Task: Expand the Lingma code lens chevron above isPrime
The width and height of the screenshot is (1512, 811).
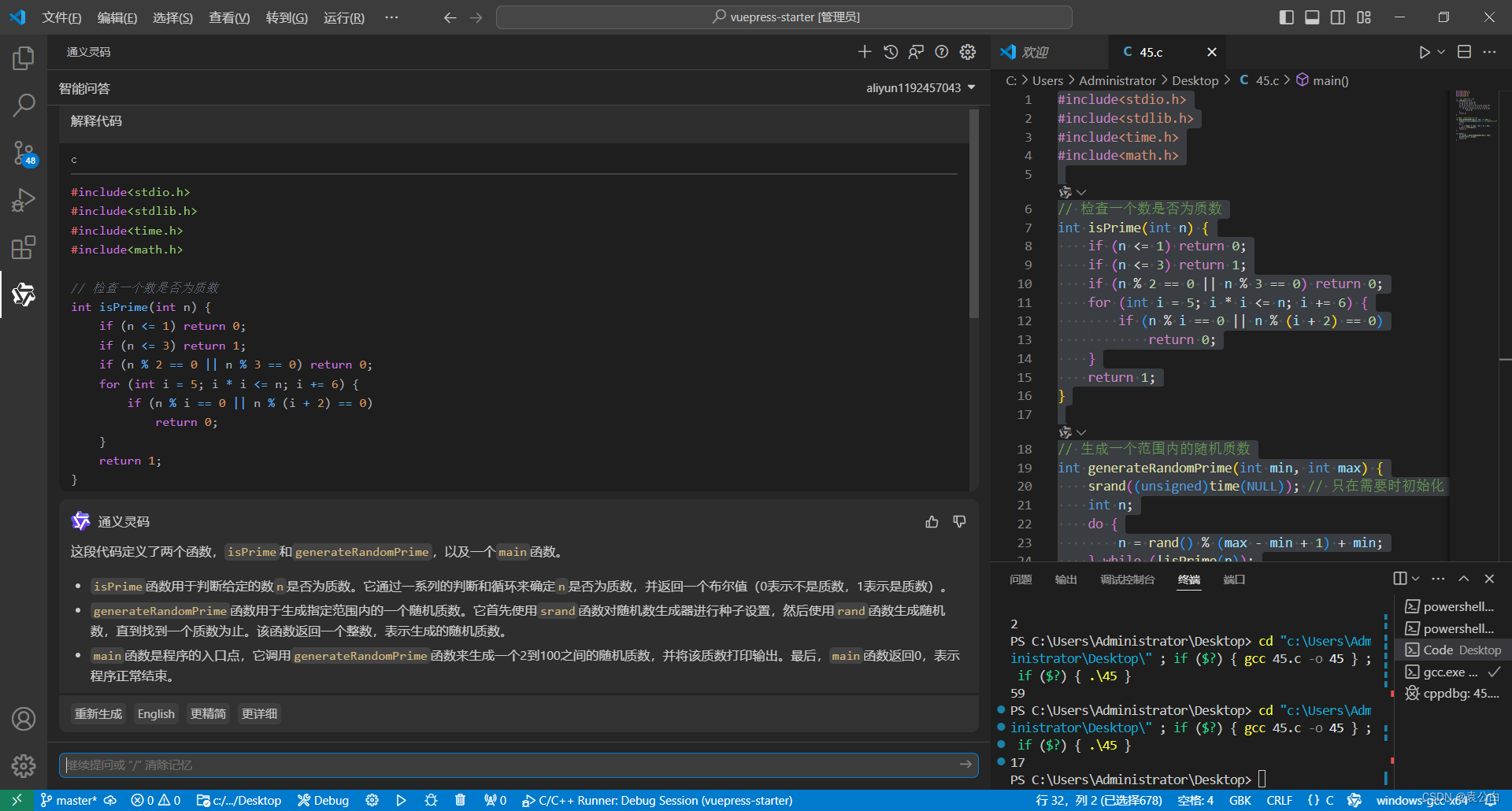Action: pos(1081,192)
